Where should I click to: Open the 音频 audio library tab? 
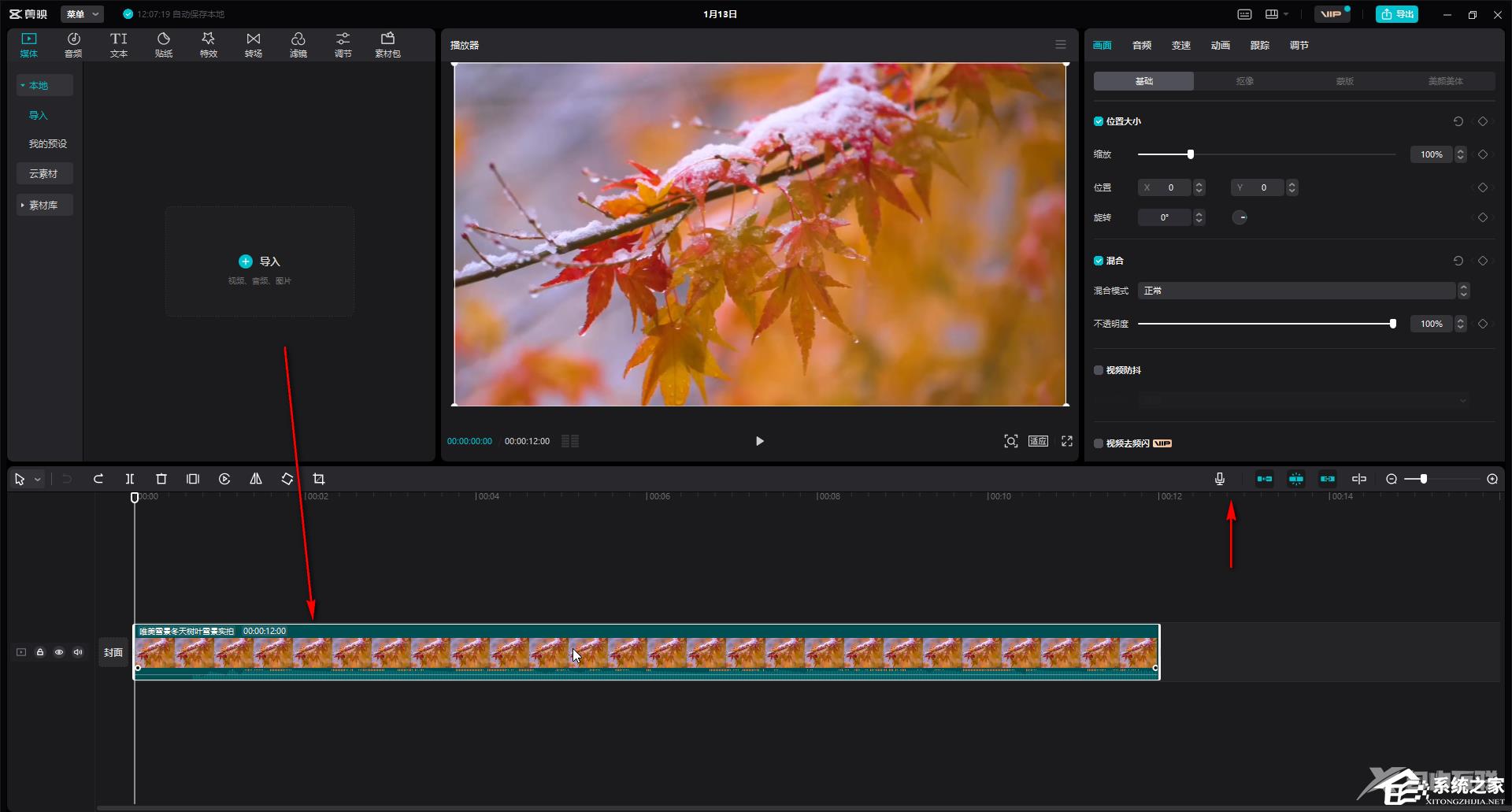(73, 45)
